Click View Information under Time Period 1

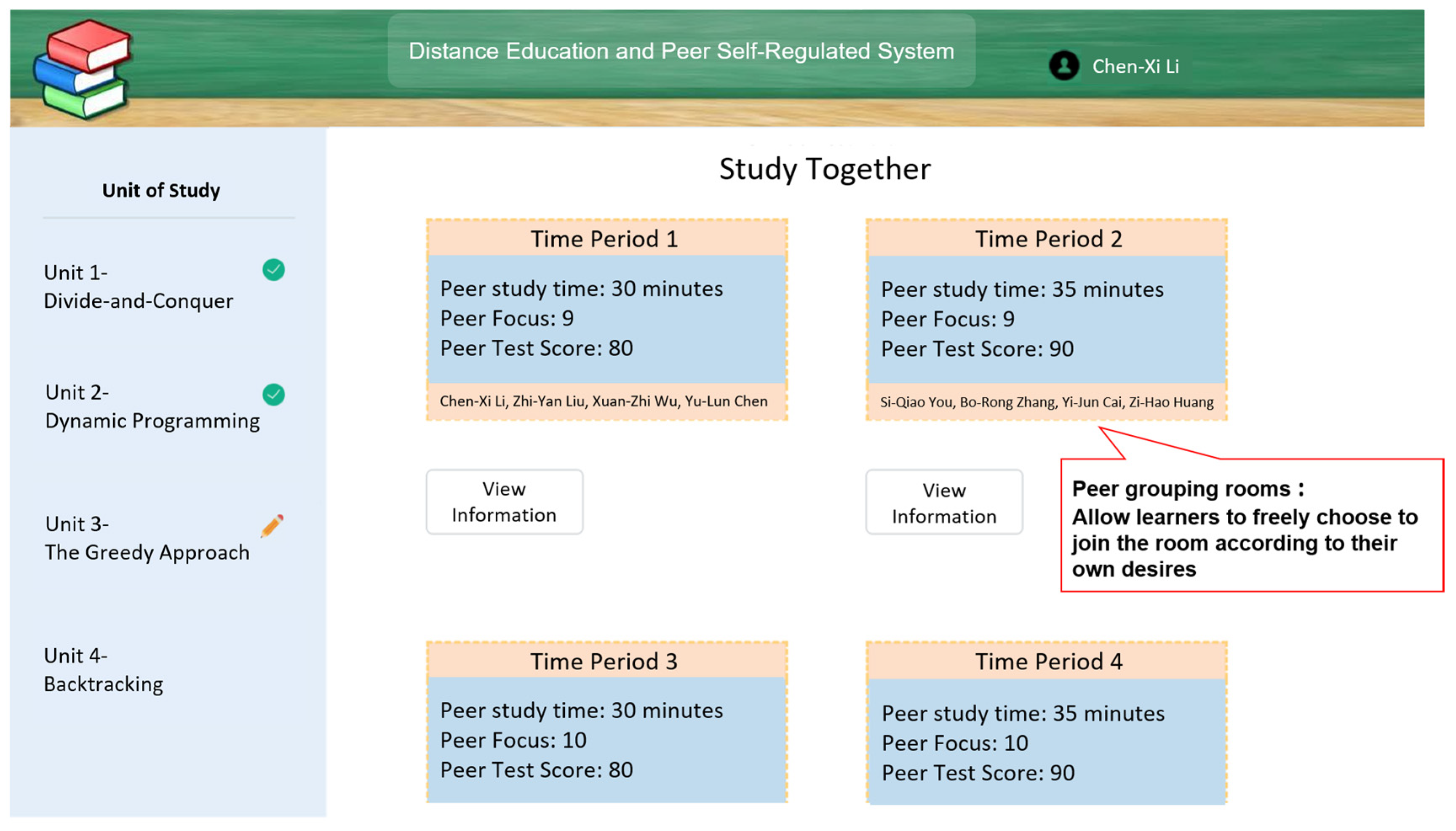(x=504, y=502)
